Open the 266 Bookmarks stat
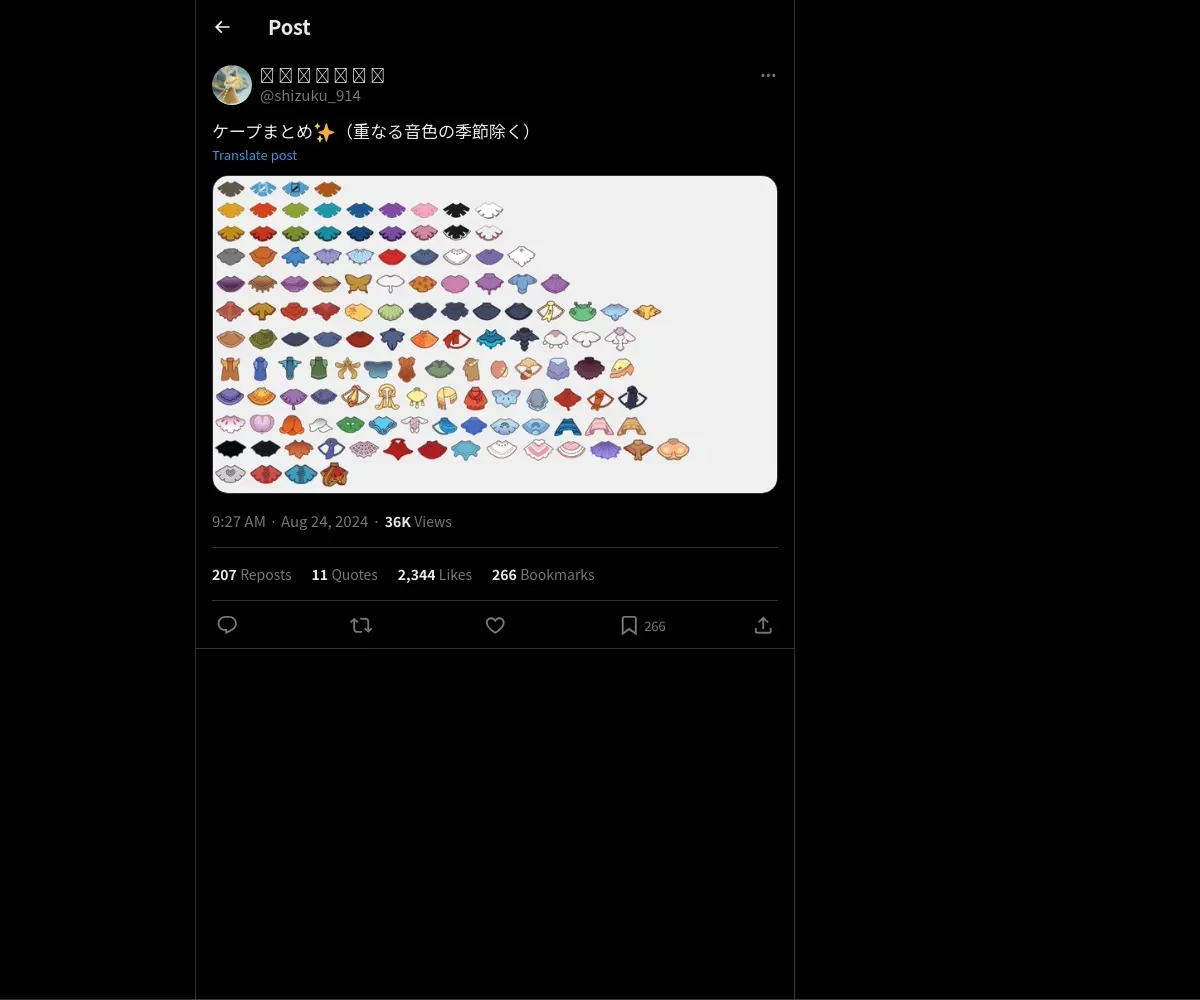1200x1000 pixels. coord(543,575)
